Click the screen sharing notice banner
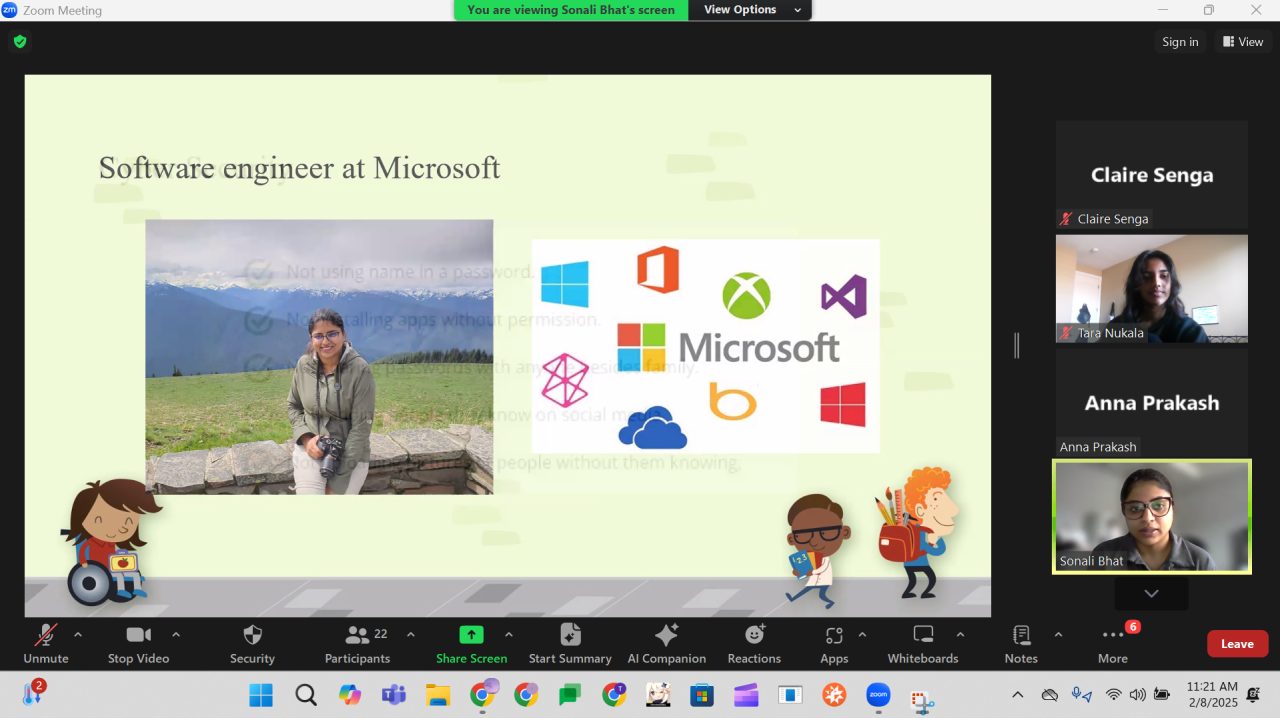The image size is (1280, 718). click(571, 10)
